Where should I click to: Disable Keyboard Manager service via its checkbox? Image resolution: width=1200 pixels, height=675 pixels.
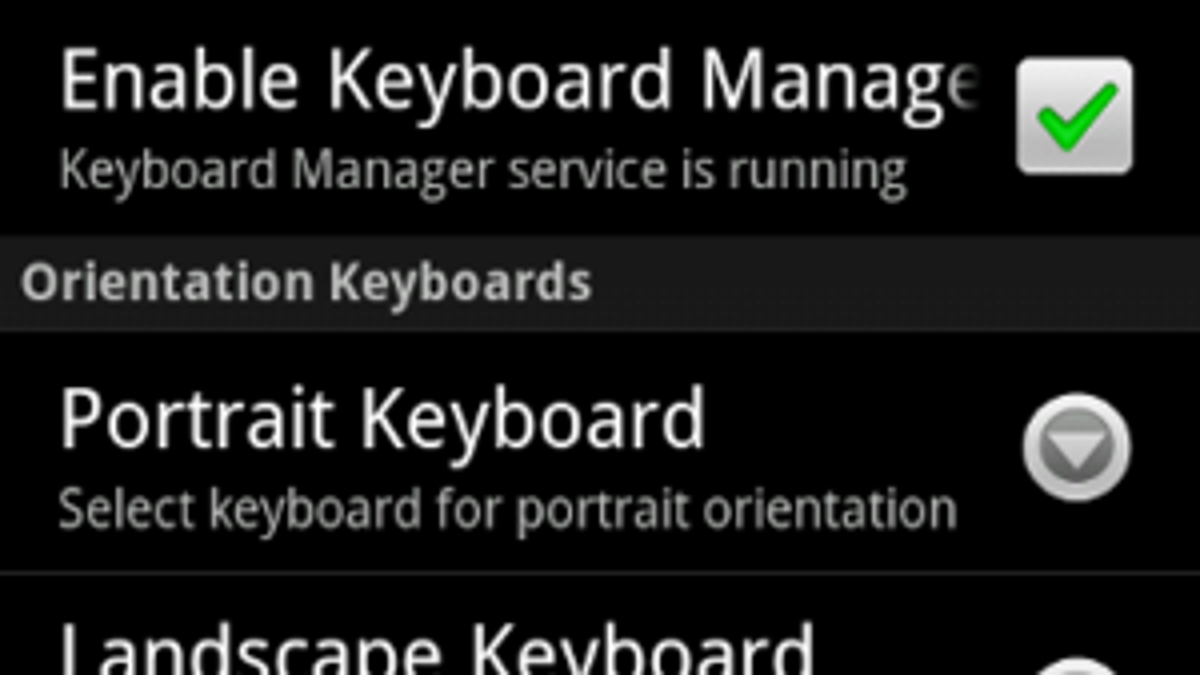tap(1075, 115)
